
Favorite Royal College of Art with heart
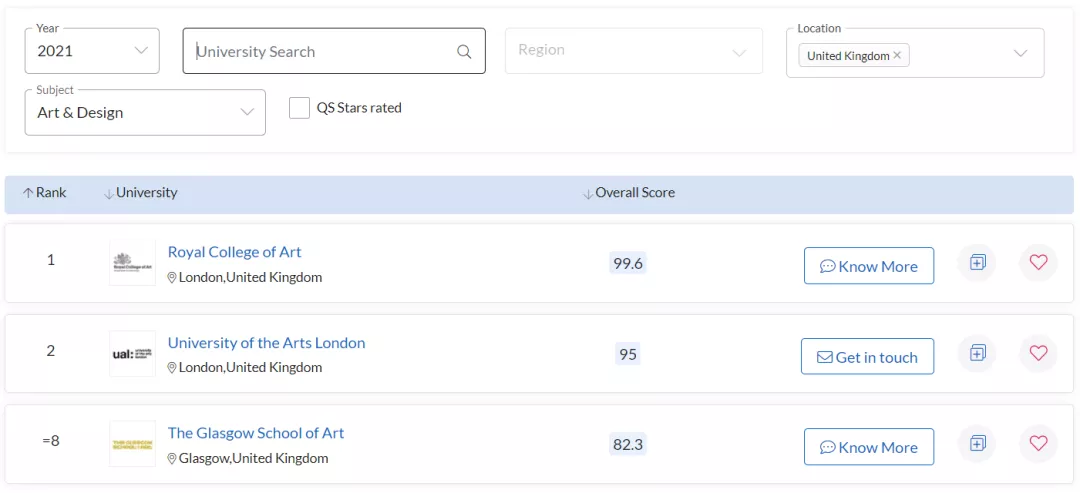click(x=1038, y=262)
